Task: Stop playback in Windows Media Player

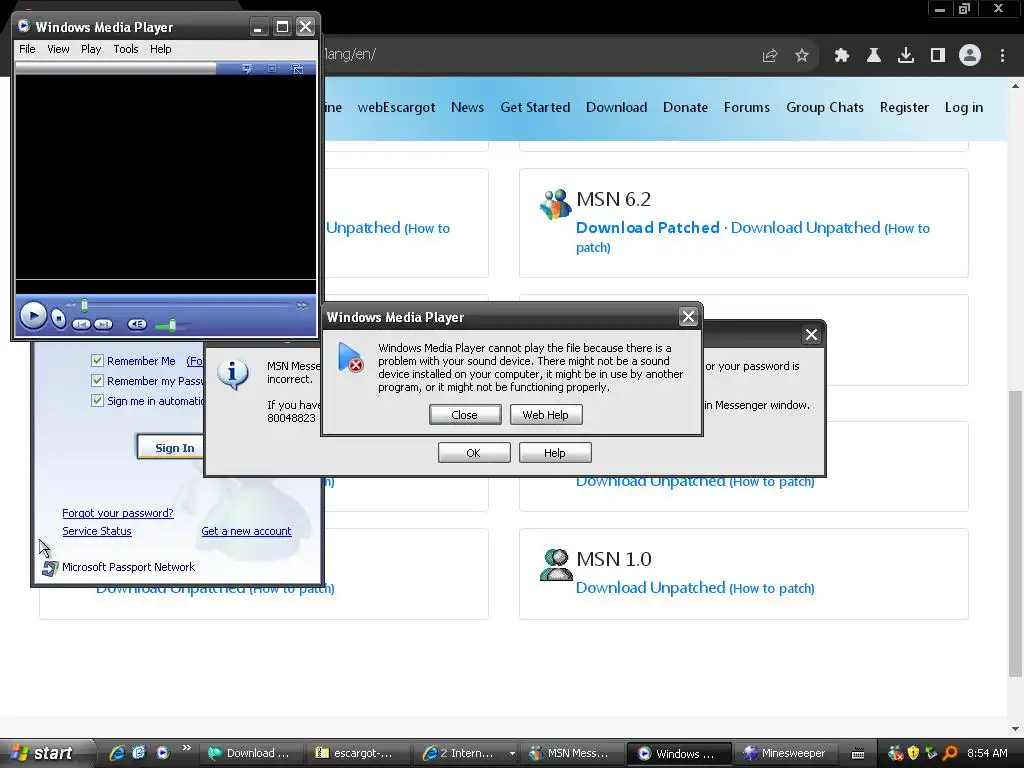Action: click(59, 319)
